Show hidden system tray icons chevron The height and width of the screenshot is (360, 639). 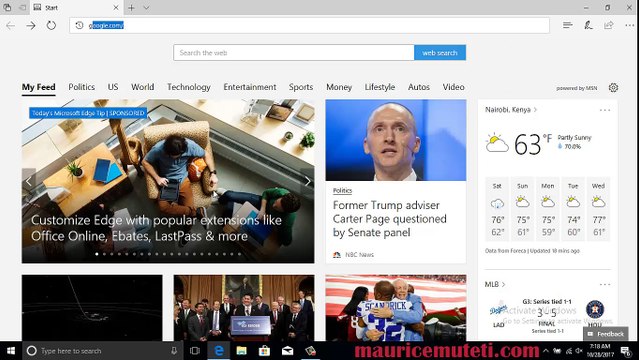(x=546, y=351)
